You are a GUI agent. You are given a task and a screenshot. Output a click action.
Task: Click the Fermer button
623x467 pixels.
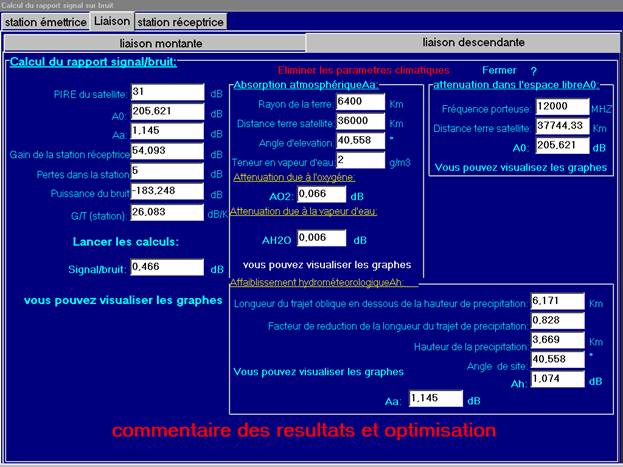(x=499, y=70)
